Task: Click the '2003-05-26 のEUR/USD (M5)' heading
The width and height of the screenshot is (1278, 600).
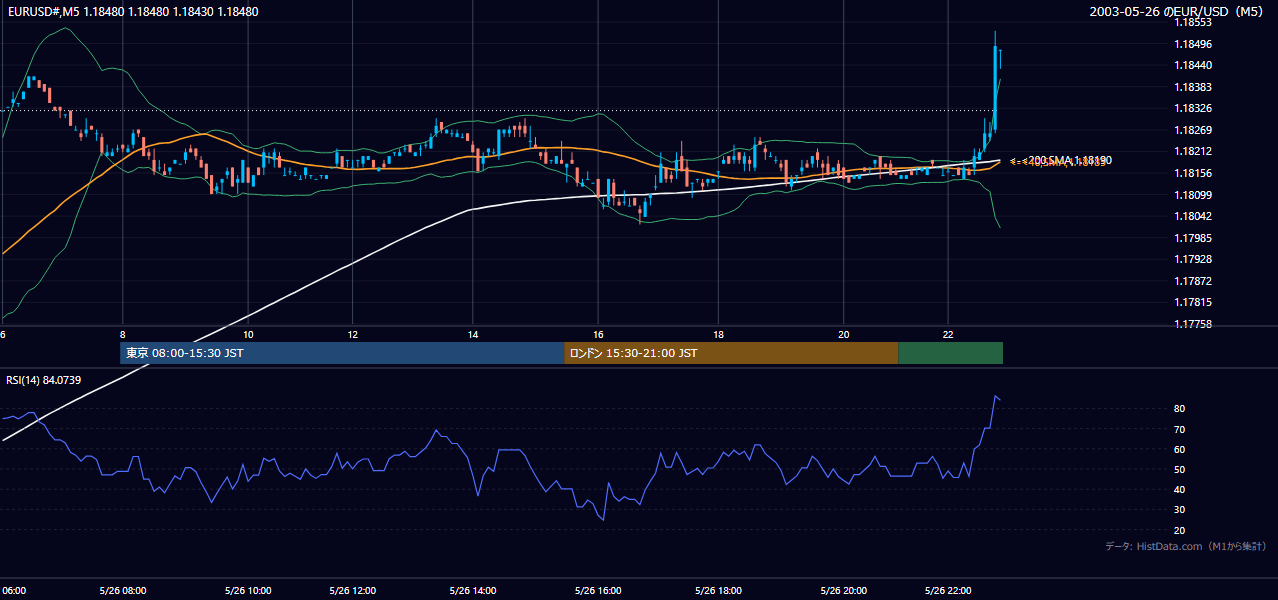Action: [x=1178, y=12]
